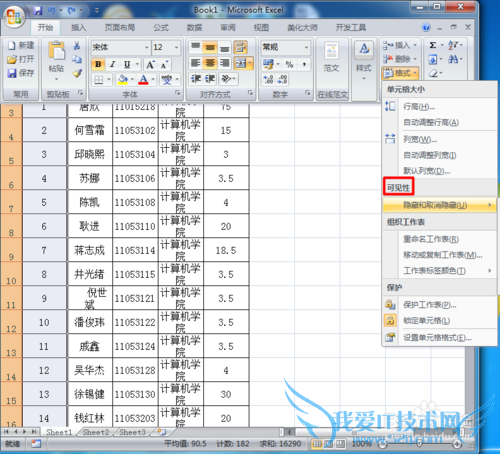
Task: Click the Office button
Action: (14, 16)
